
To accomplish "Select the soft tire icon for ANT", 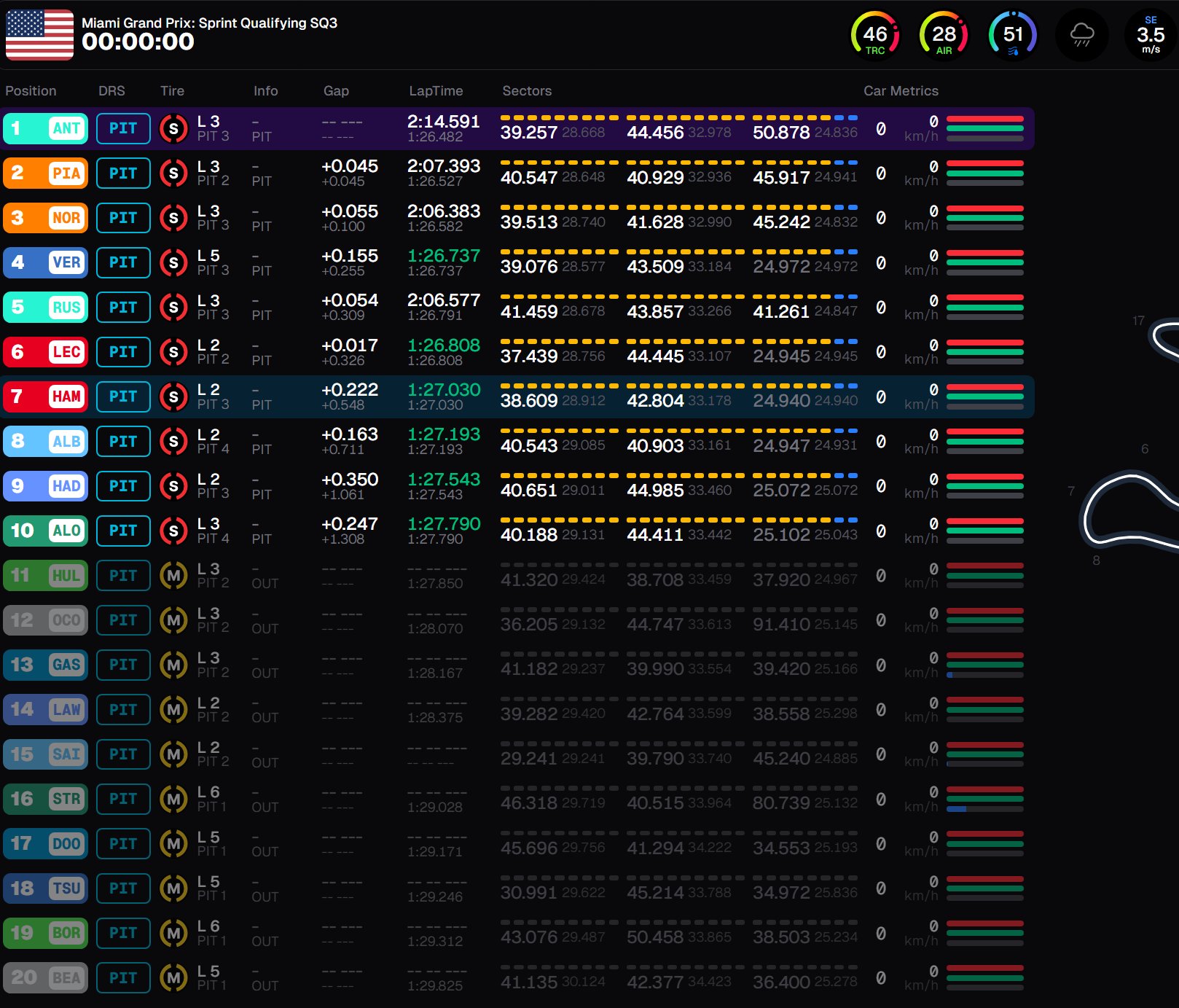I will pos(173,128).
